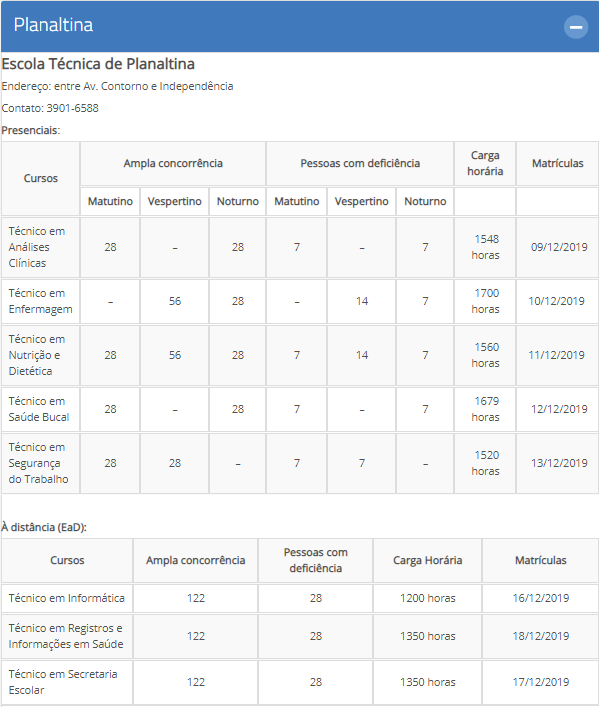Click the contact number 3901-6588
This screenshot has height=707, width=599.
tap(73, 108)
